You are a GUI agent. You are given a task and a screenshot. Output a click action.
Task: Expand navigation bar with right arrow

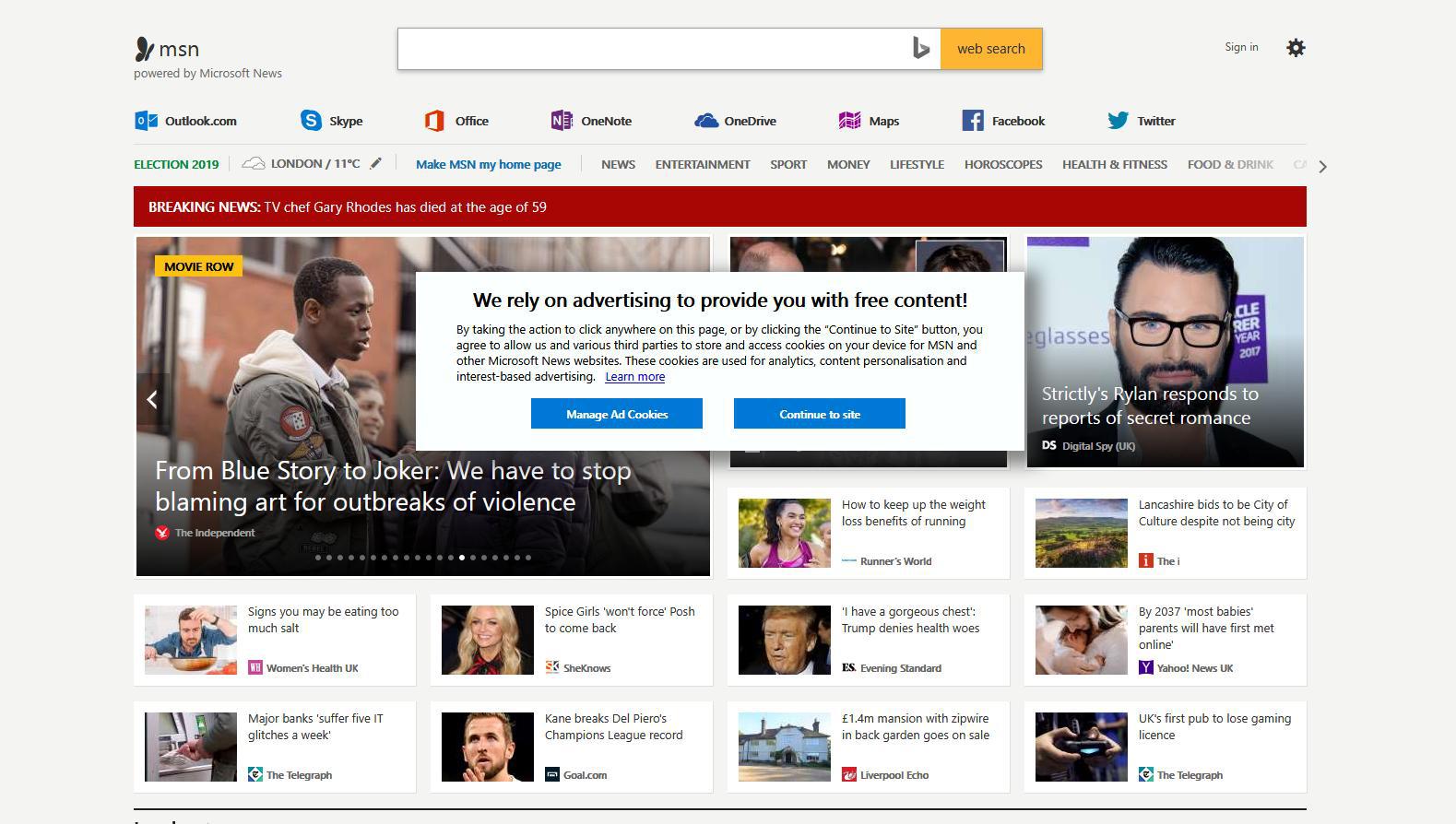point(1322,167)
